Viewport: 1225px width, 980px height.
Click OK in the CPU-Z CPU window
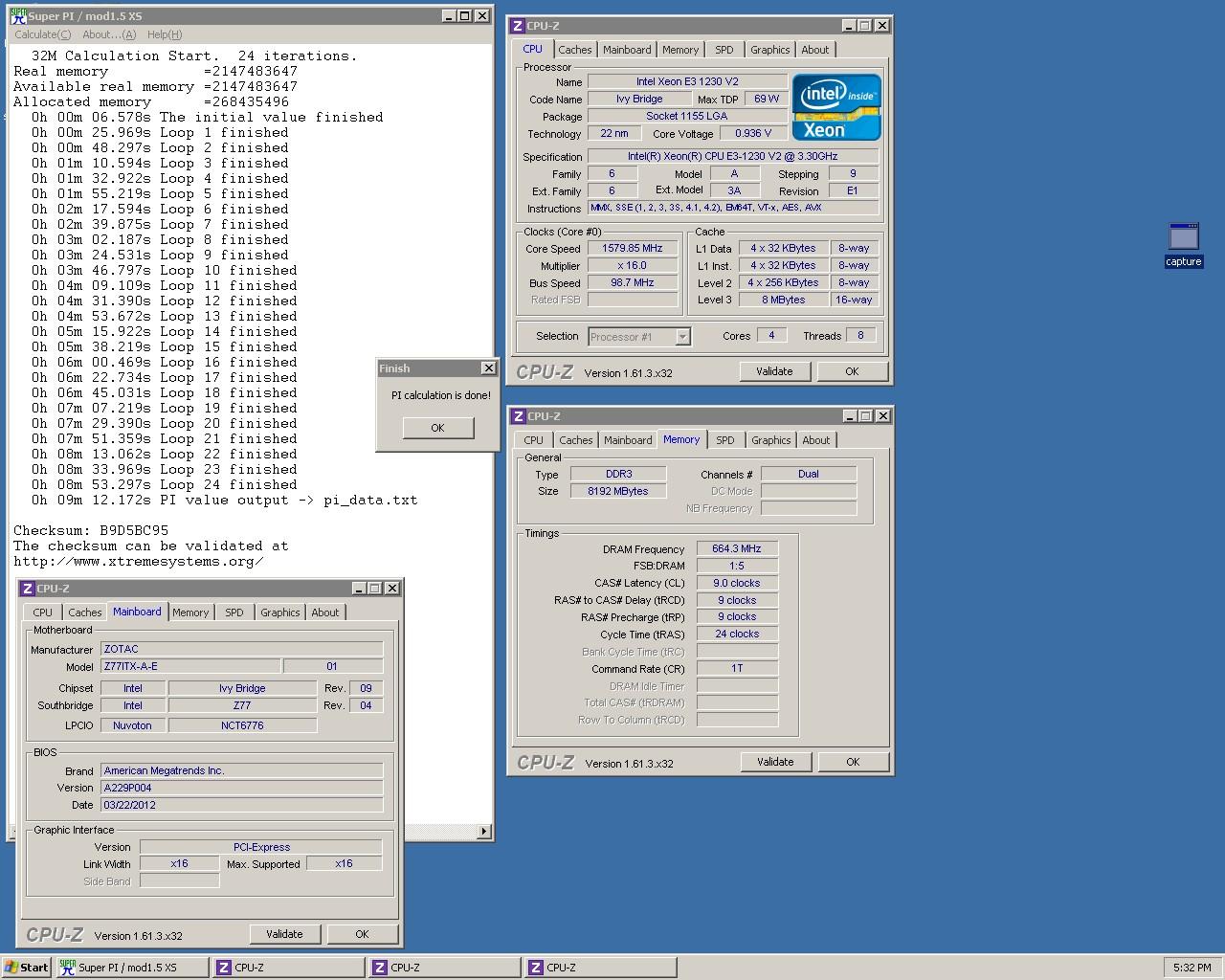852,371
